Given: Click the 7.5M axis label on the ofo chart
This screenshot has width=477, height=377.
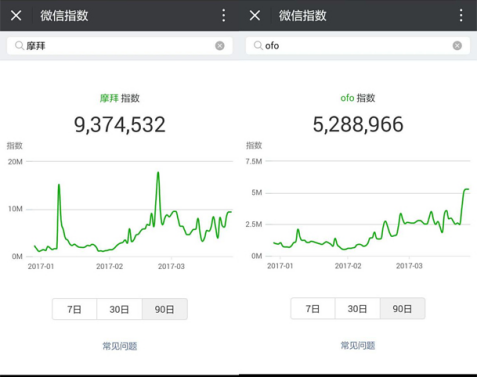Looking at the screenshot, I should [x=254, y=161].
